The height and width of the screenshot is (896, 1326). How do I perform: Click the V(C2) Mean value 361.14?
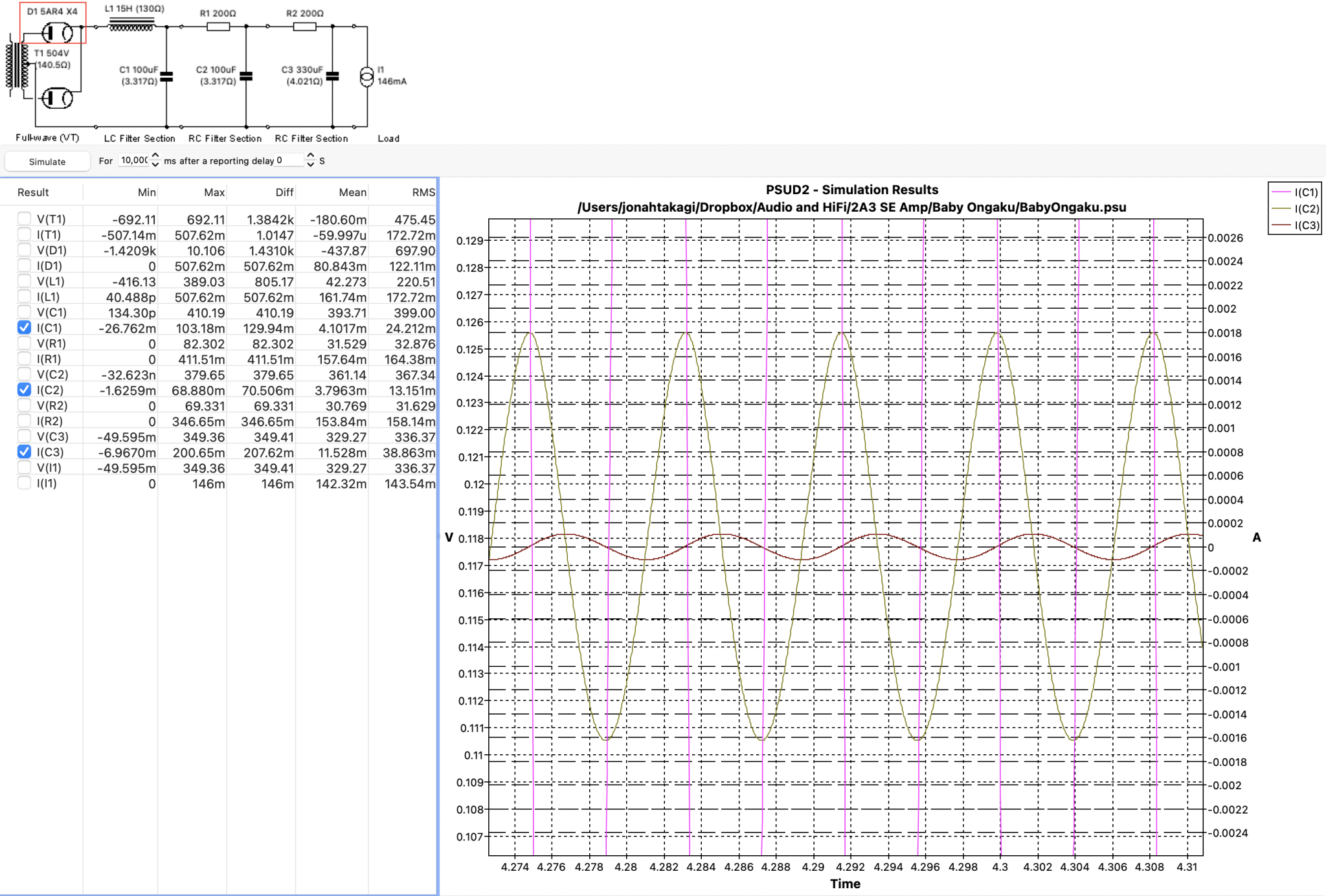[348, 375]
